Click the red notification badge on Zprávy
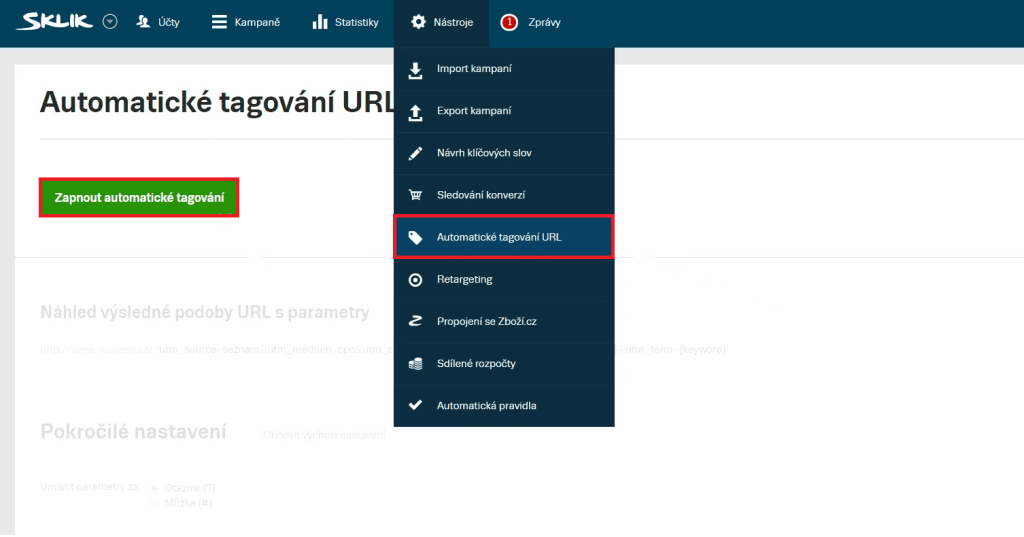The width and height of the screenshot is (1024, 537). click(x=509, y=22)
